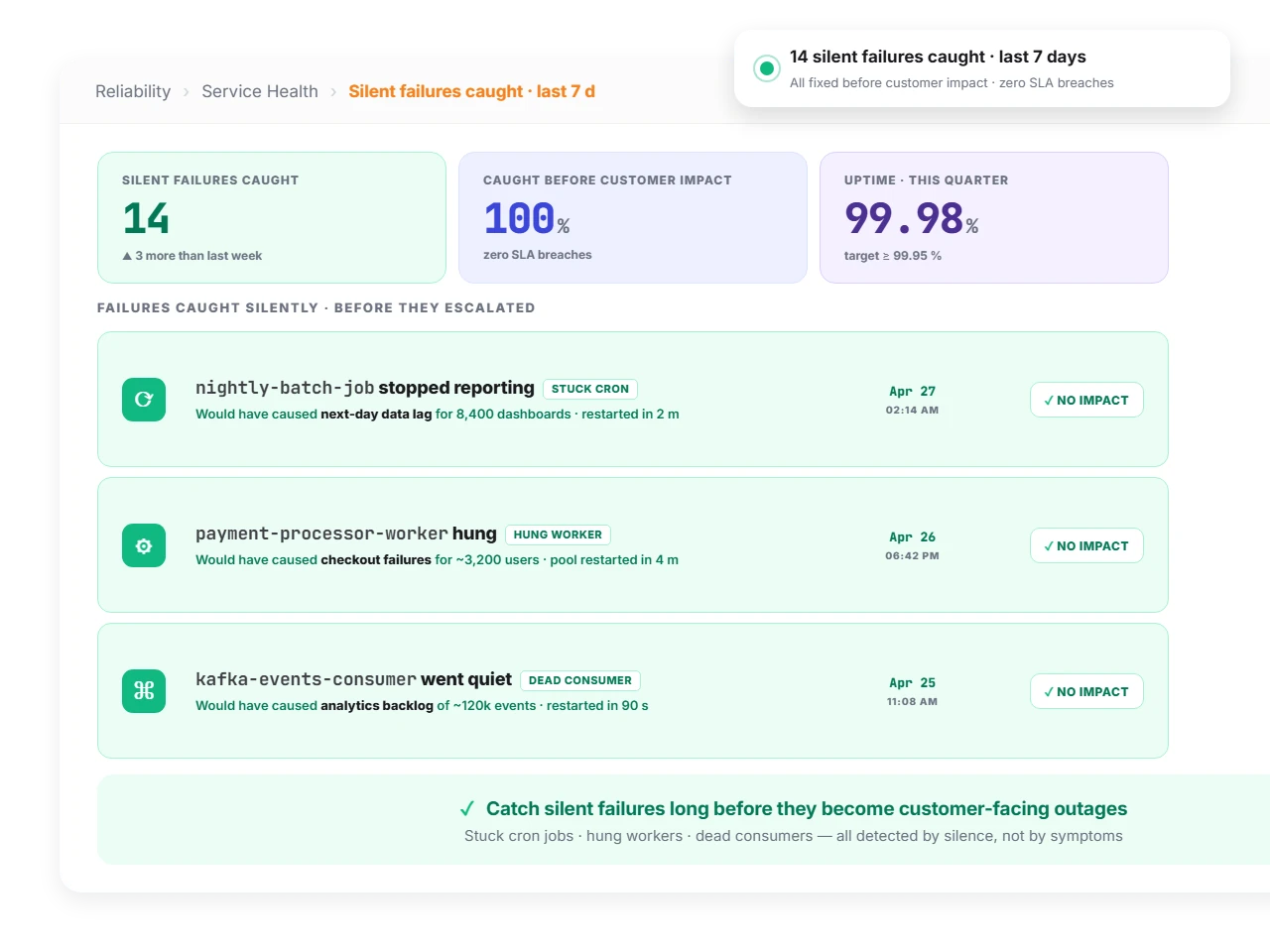Click NO IMPACT badge for nightly-batch-job
This screenshot has height=952, width=1270.
click(1086, 400)
